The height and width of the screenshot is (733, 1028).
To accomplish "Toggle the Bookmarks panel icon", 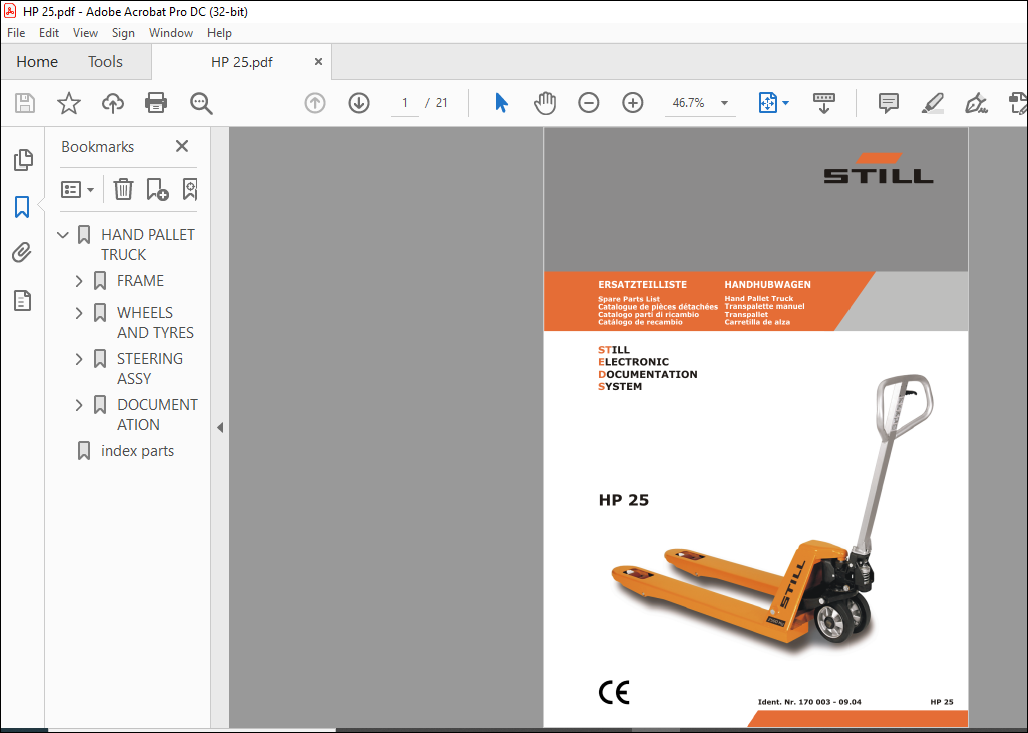I will 22,207.
